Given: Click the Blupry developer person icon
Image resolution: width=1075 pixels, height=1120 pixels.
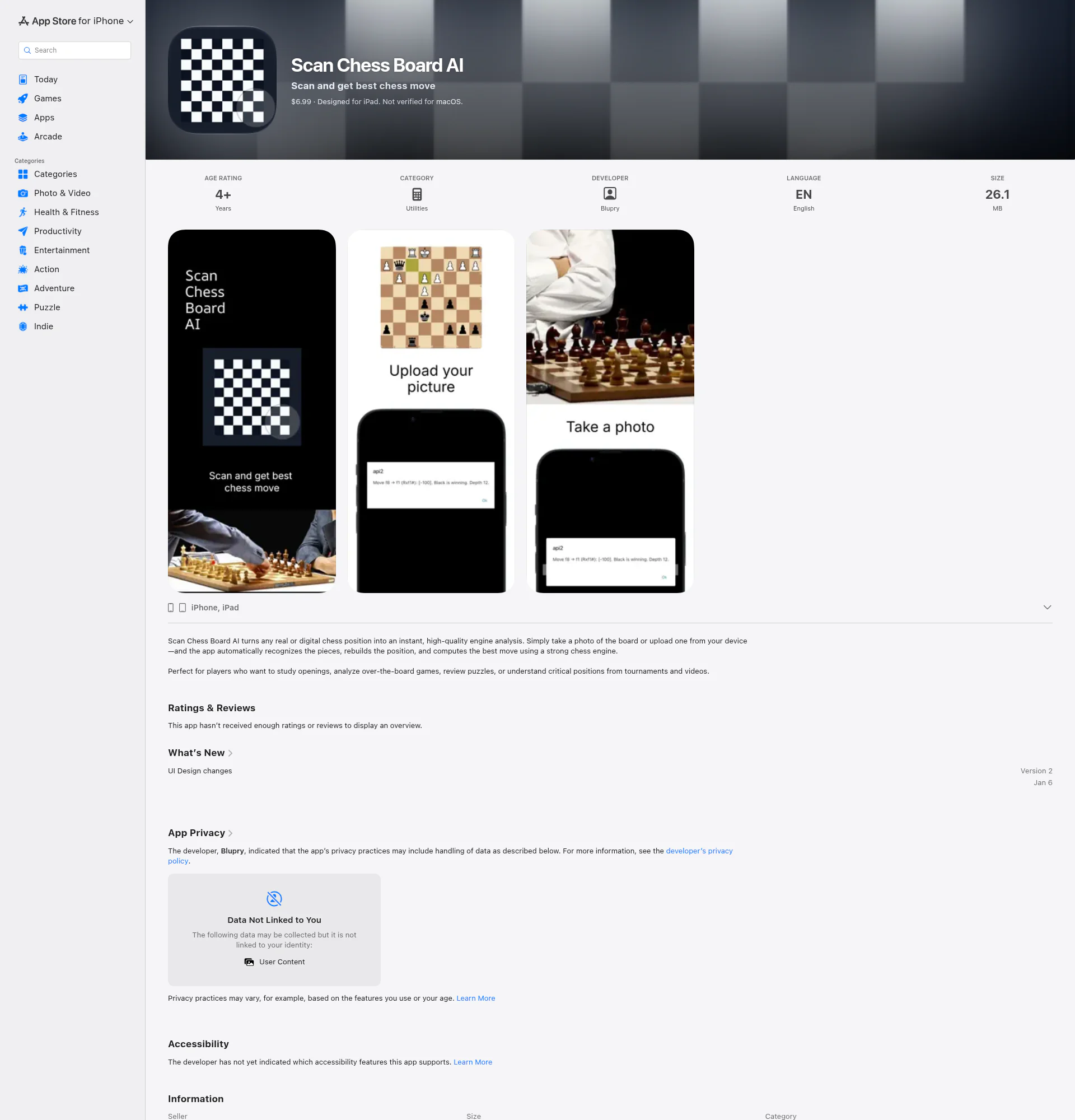Looking at the screenshot, I should 610,194.
